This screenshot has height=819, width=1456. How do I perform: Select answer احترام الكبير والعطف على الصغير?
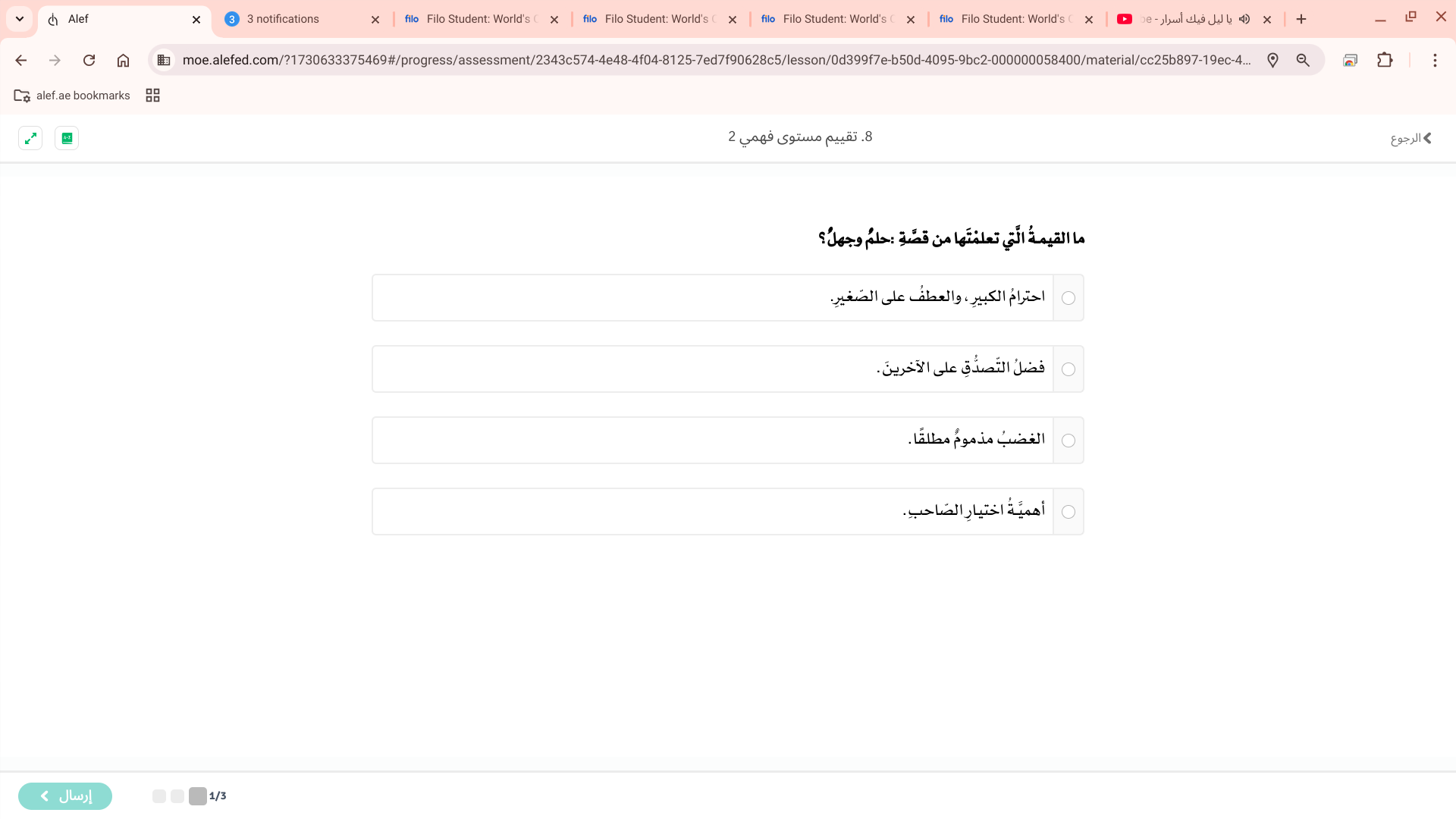tap(1068, 298)
